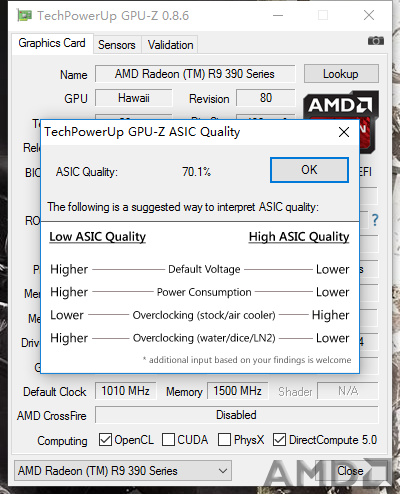Click the additional input footnote text
This screenshot has height=494, width=400.
[x=247, y=360]
